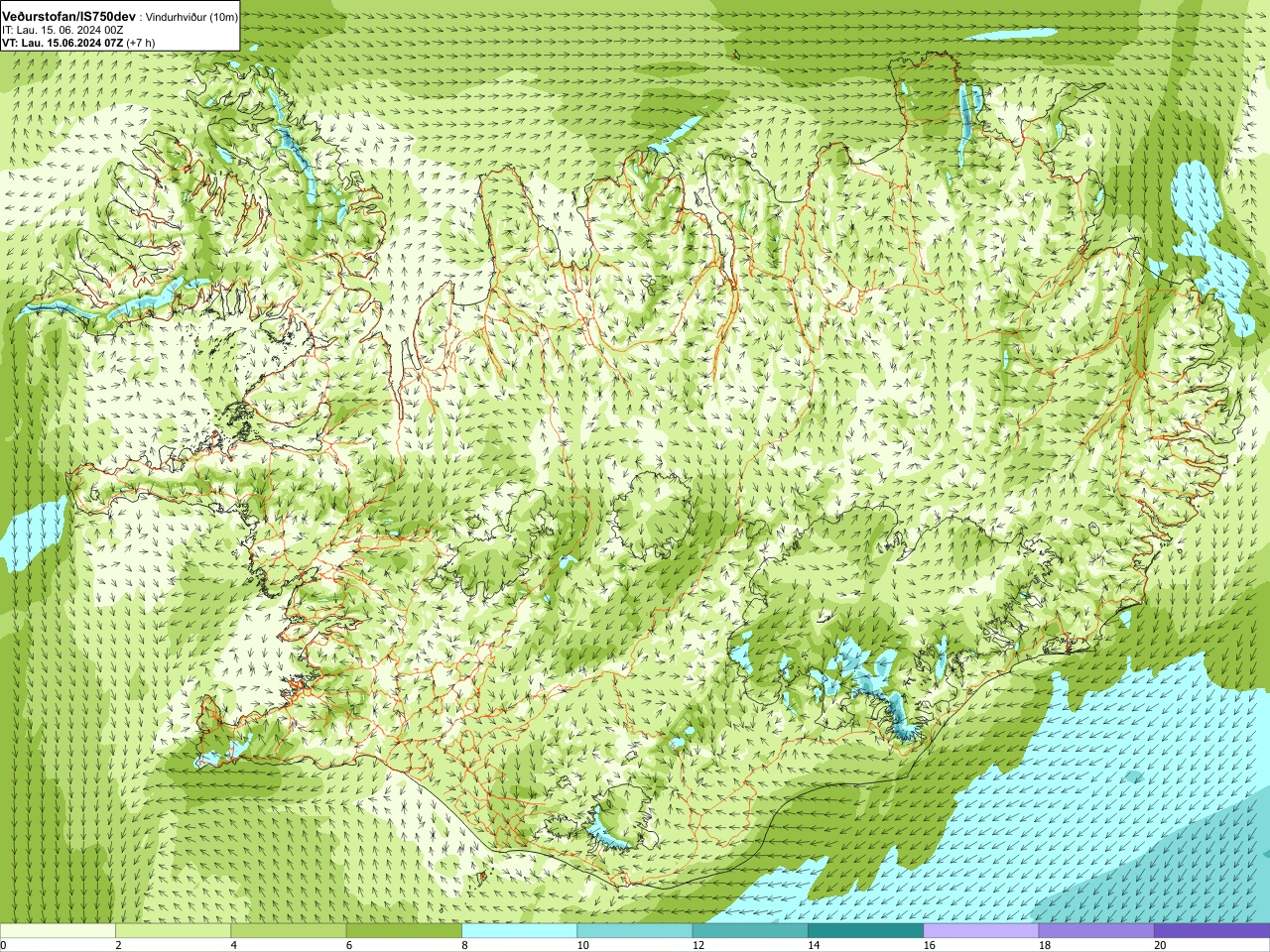This screenshot has width=1270, height=952.
Task: Click the 16–18 light purple legend band
Action: [x=981, y=931]
